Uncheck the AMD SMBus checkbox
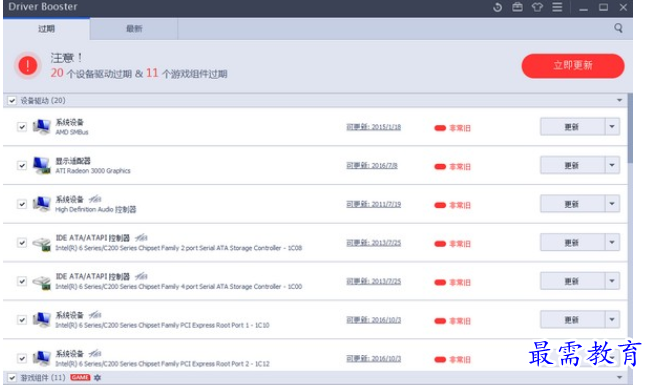The image size is (650, 385). pos(22,127)
